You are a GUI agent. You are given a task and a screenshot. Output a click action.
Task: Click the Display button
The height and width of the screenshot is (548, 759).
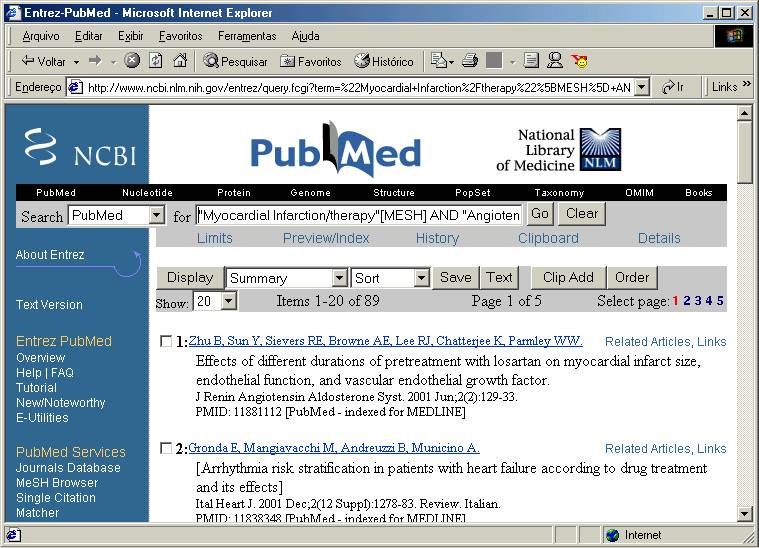[x=190, y=277]
